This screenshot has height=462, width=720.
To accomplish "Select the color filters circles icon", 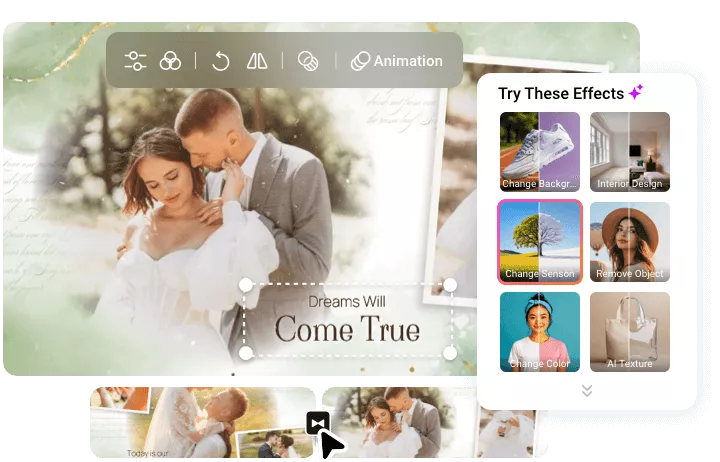I will (x=170, y=61).
